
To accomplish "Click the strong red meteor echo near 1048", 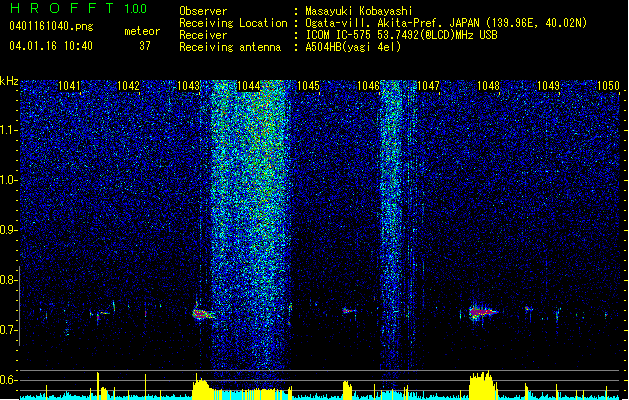I will (x=483, y=312).
